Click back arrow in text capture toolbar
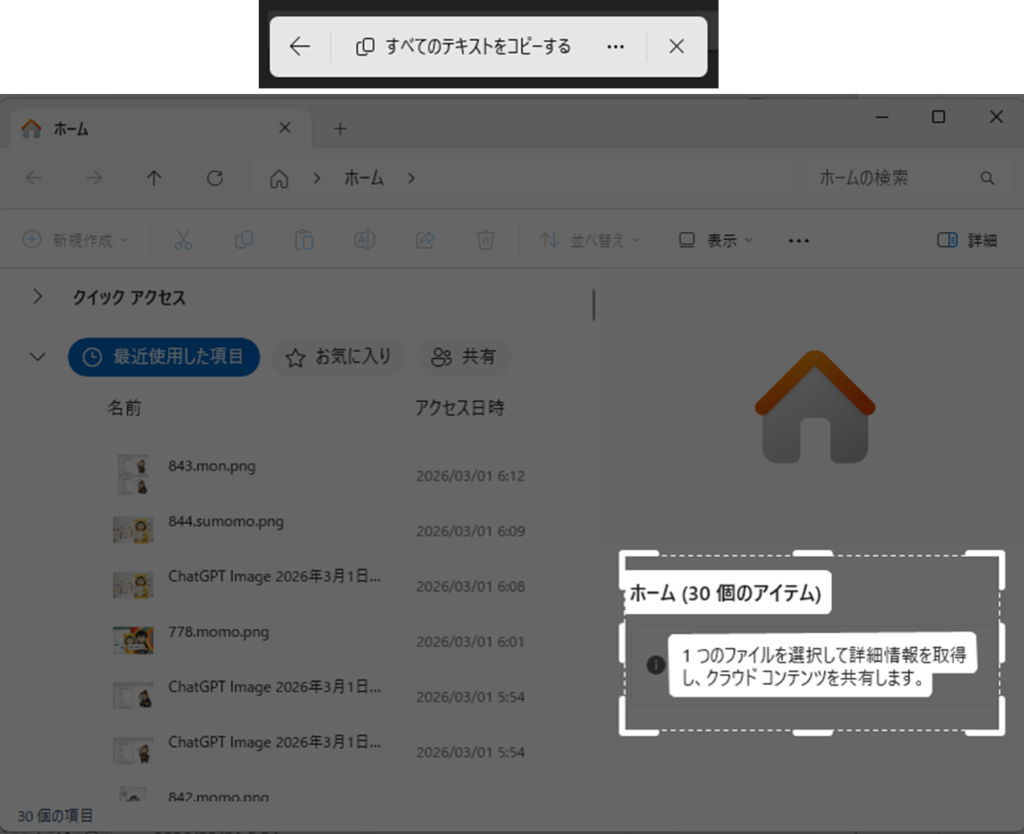The width and height of the screenshot is (1024, 834). tap(299, 47)
